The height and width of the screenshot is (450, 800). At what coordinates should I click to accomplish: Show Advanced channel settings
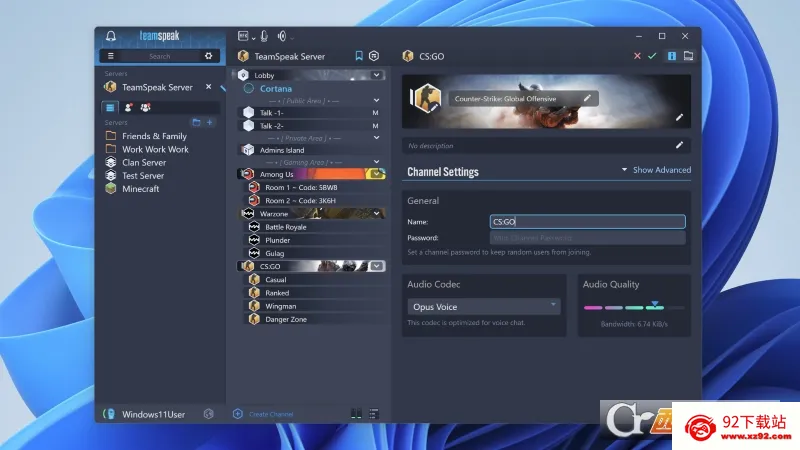point(656,170)
